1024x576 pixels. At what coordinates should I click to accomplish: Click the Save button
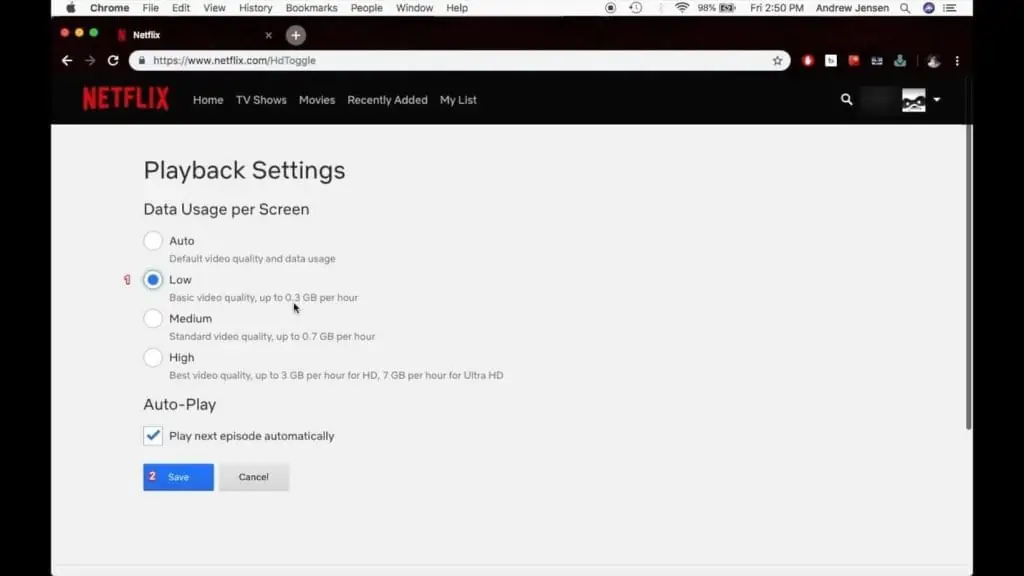point(178,477)
